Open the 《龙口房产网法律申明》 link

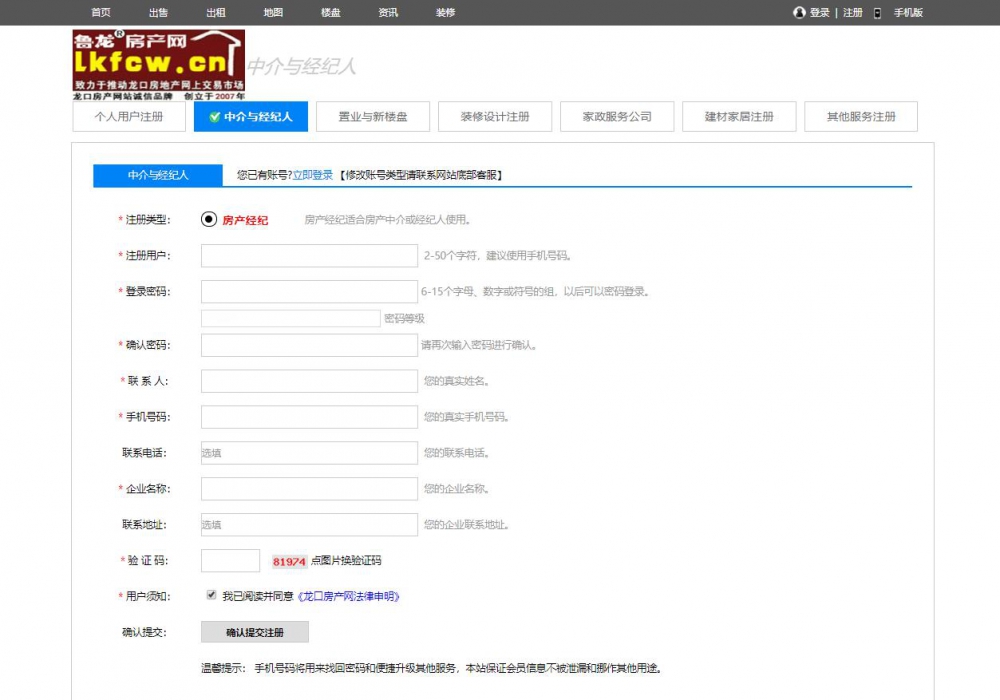(x=348, y=597)
